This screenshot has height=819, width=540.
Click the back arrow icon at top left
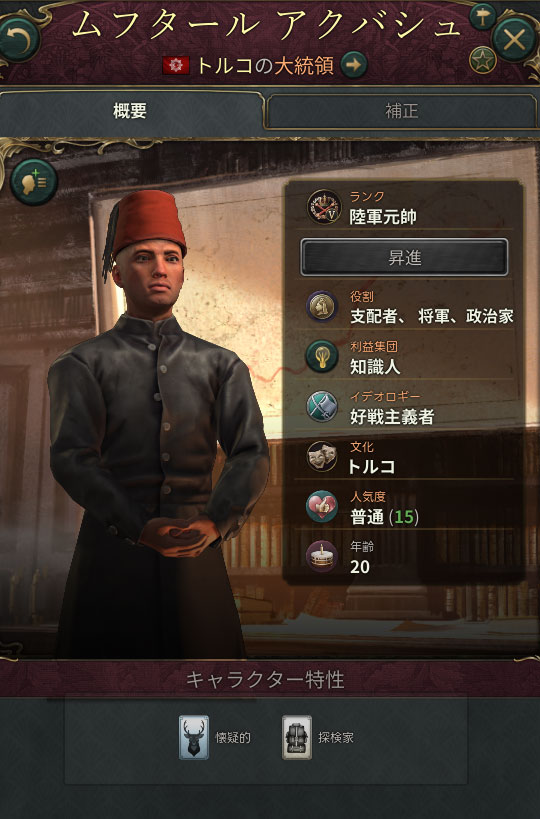[x=19, y=39]
